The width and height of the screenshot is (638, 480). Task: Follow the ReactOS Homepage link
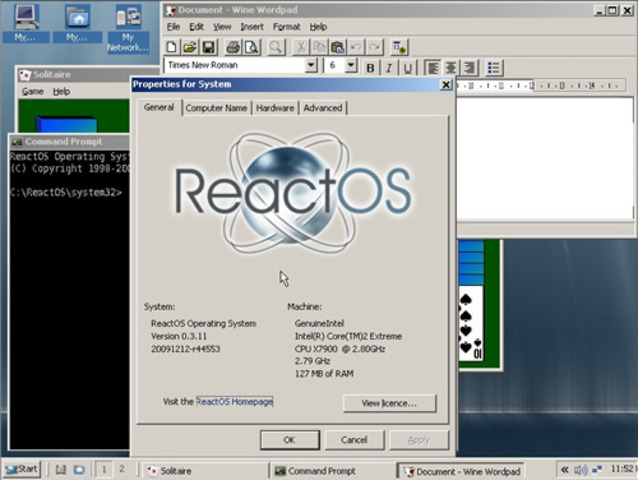(x=234, y=401)
